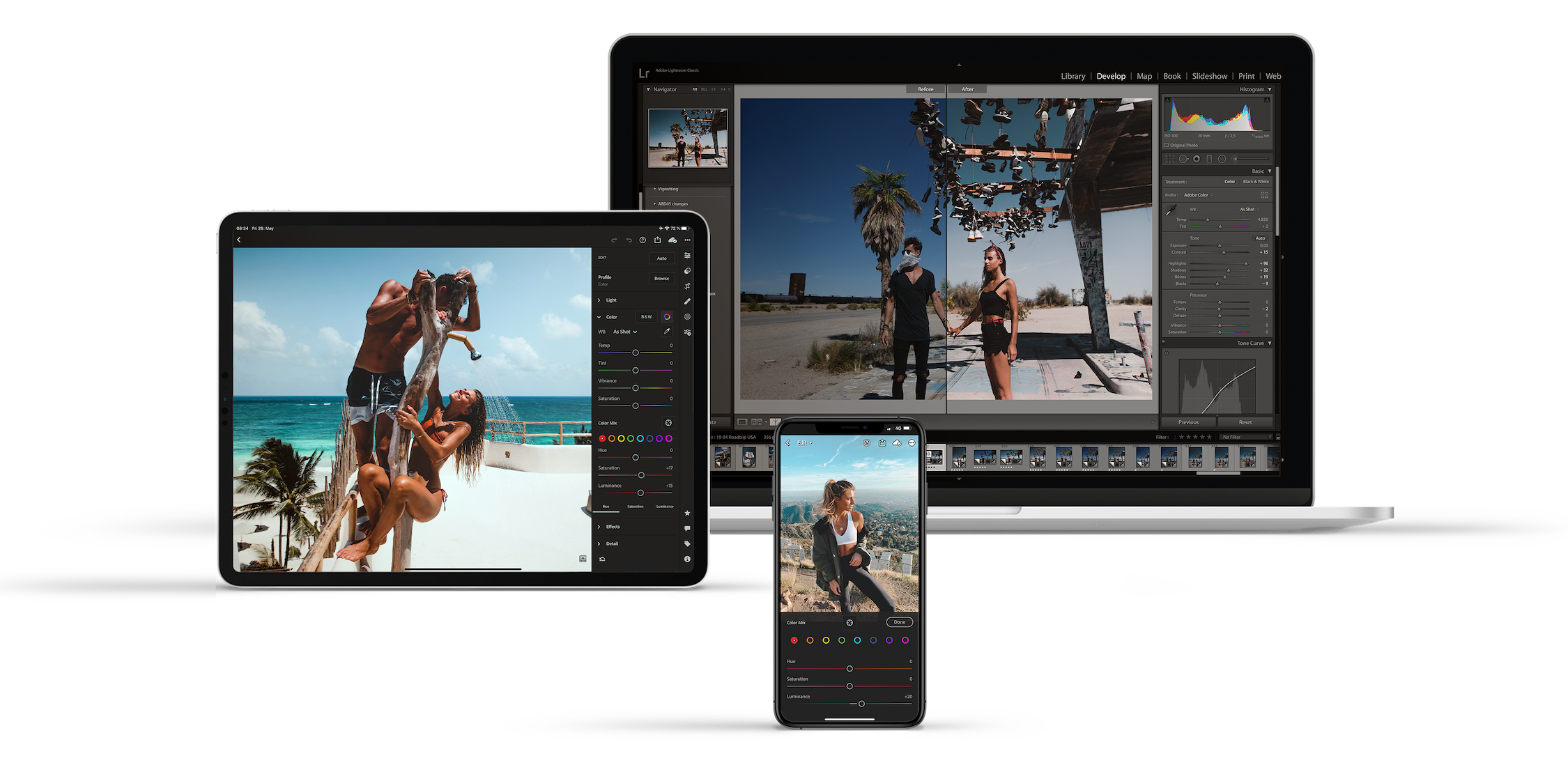The width and height of the screenshot is (1568, 765).
Task: Click the Previous button in Lightroom Classic
Action: tap(1188, 422)
